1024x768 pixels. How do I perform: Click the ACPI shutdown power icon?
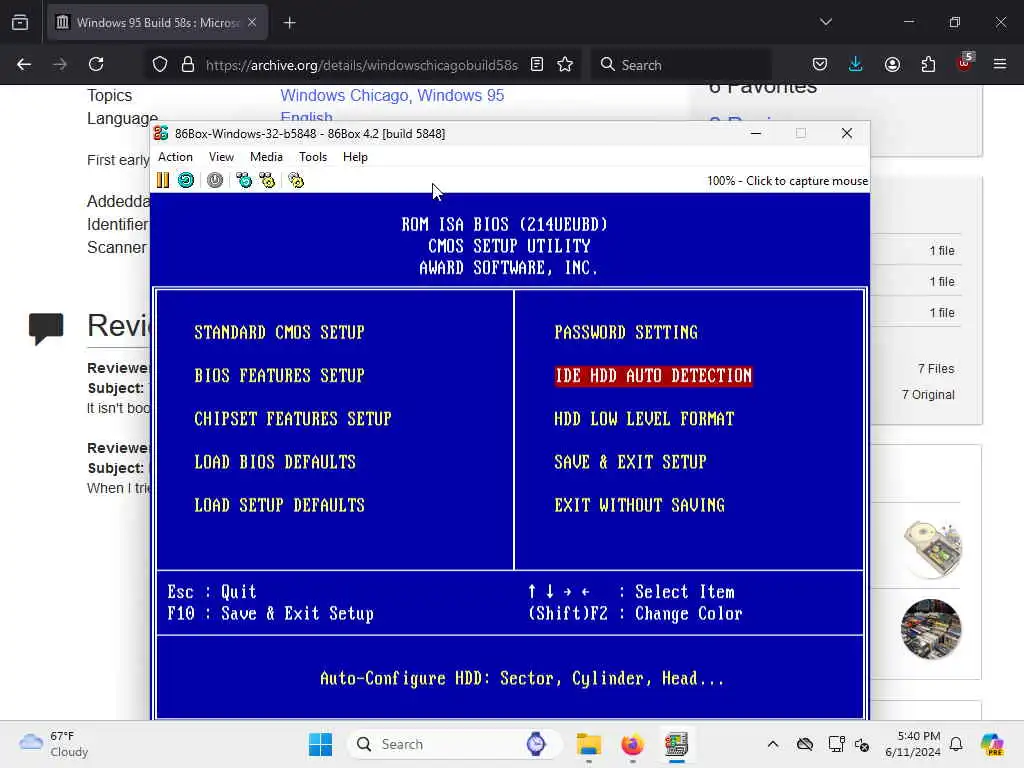(x=215, y=180)
